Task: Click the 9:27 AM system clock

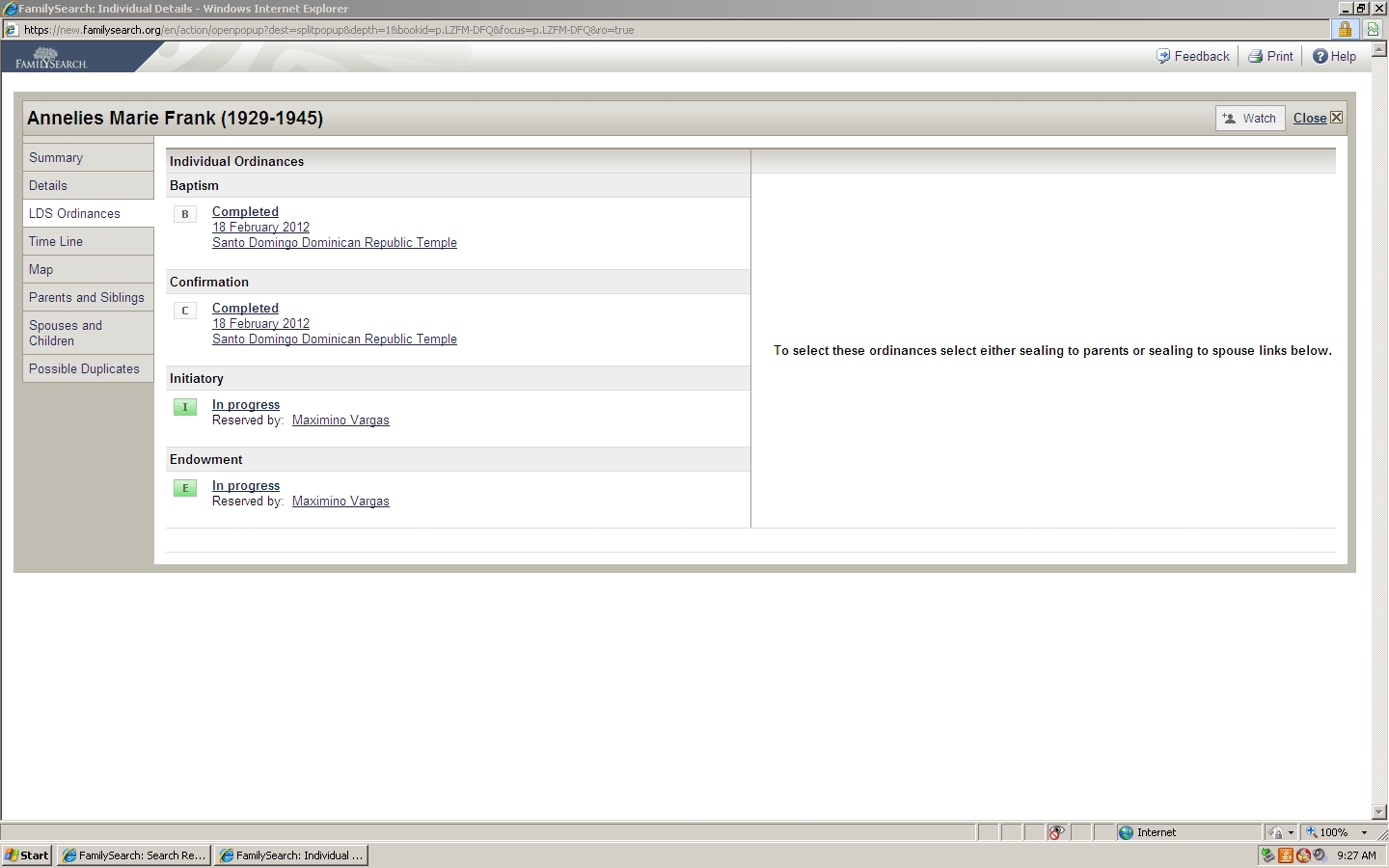Action: (x=1356, y=855)
